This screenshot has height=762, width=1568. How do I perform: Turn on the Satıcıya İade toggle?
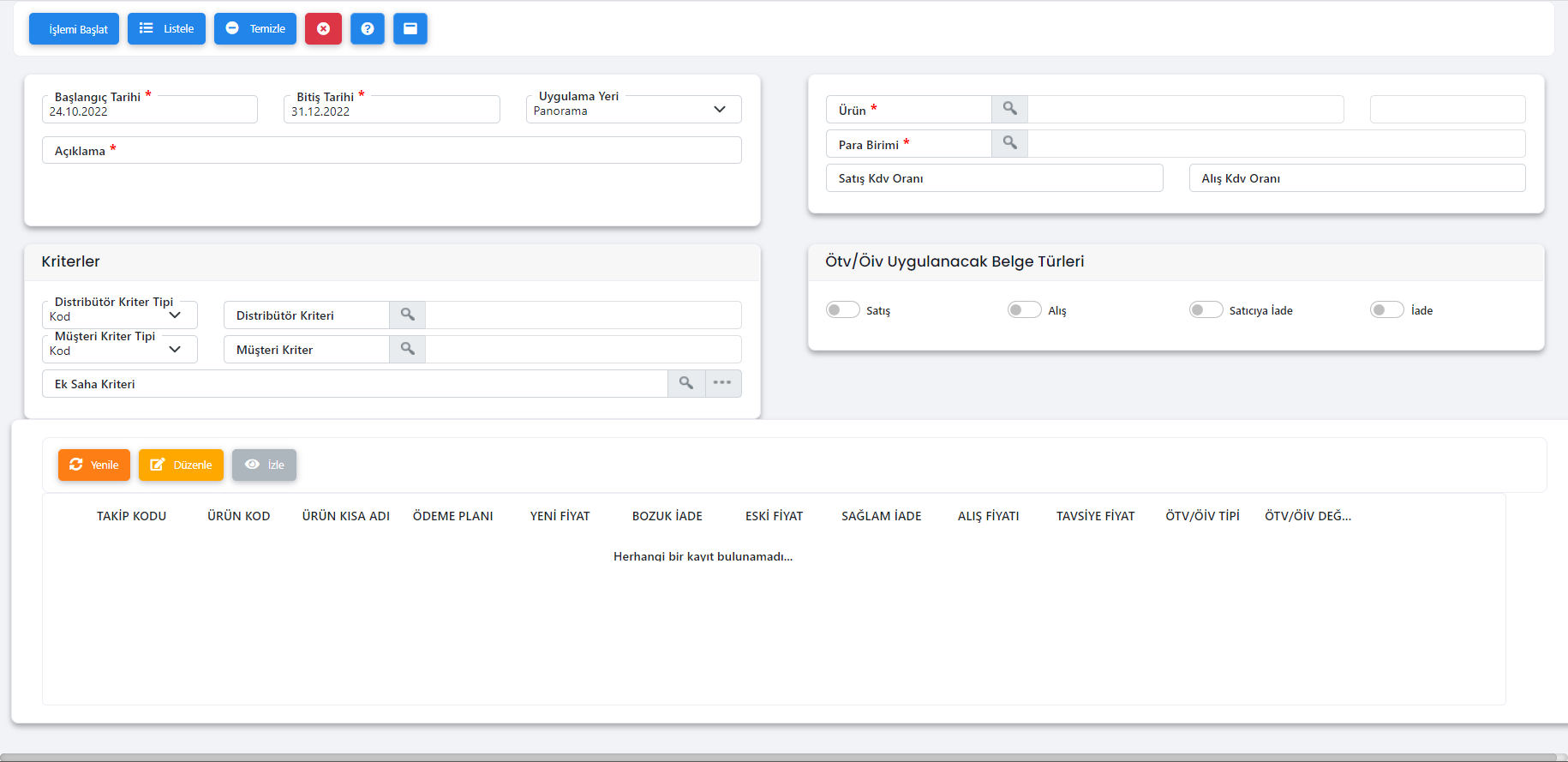click(1206, 309)
